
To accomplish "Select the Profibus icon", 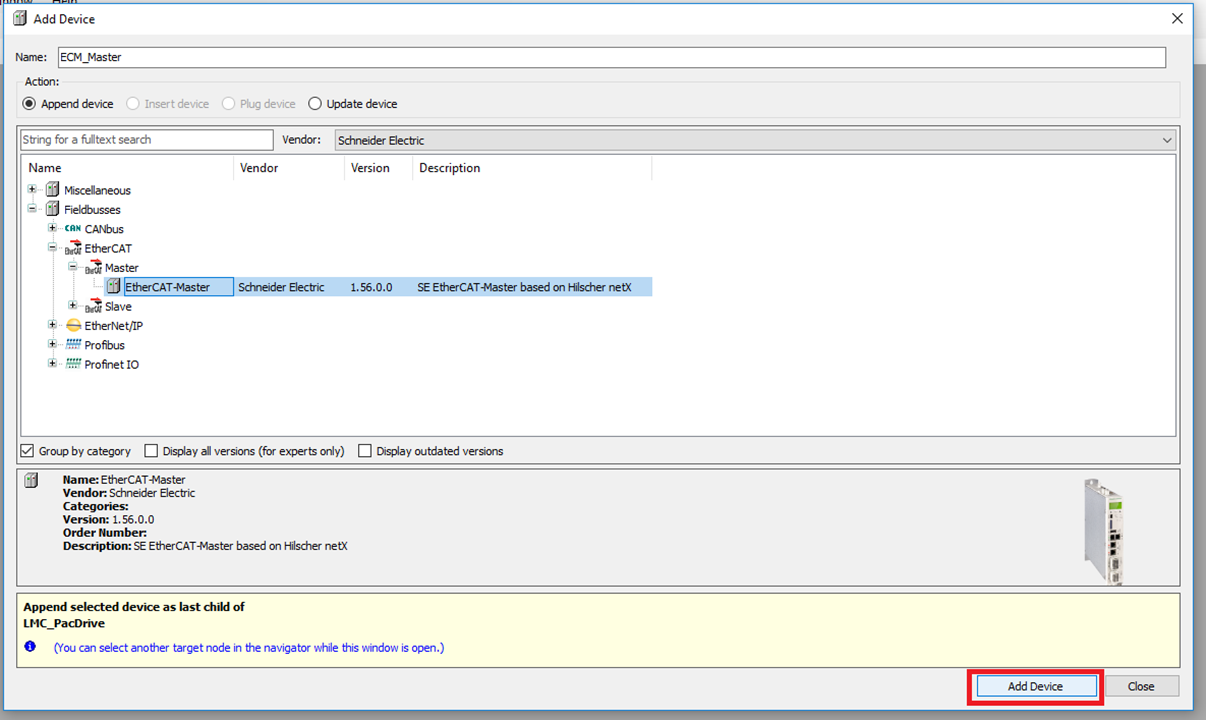I will tap(73, 345).
